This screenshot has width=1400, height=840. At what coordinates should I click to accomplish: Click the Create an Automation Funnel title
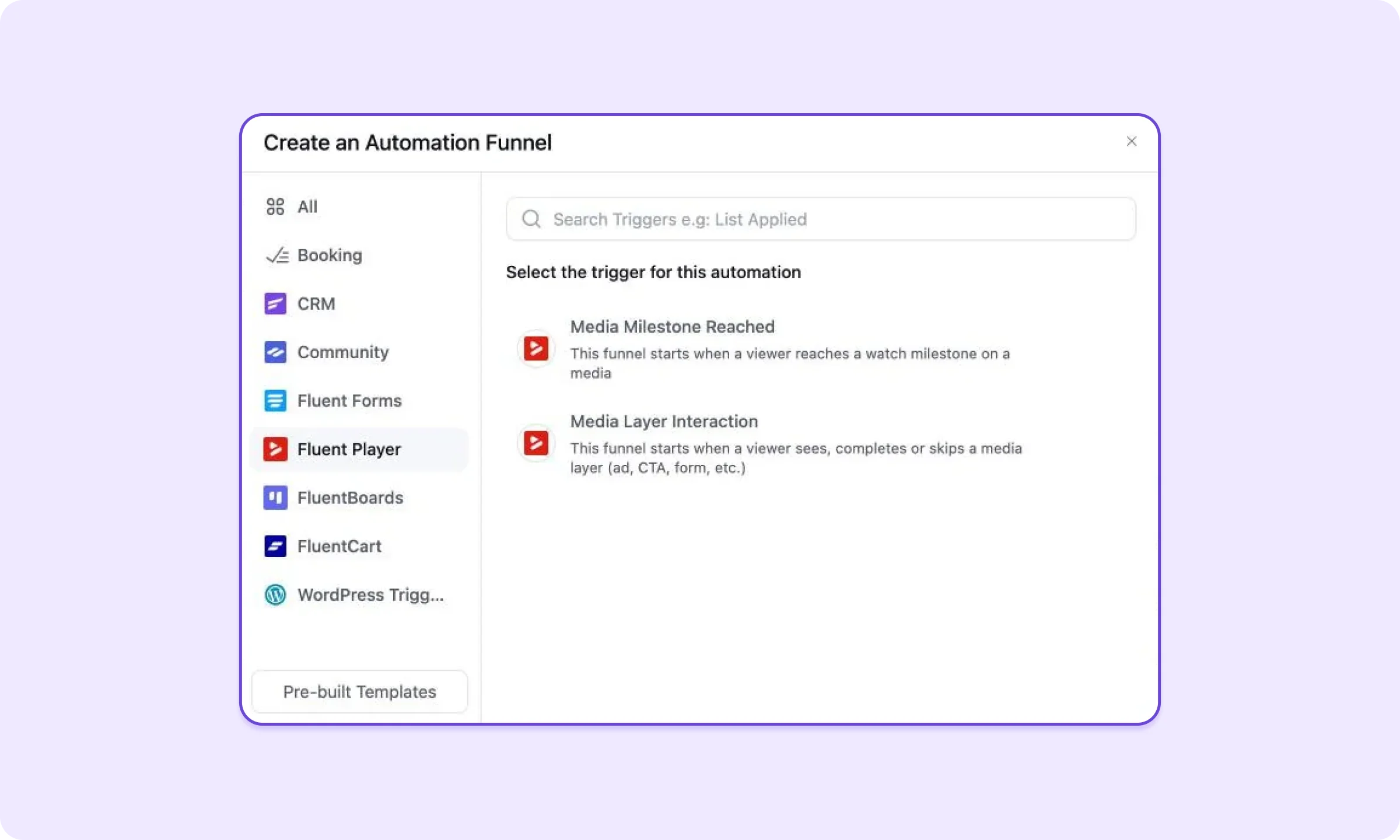[407, 142]
